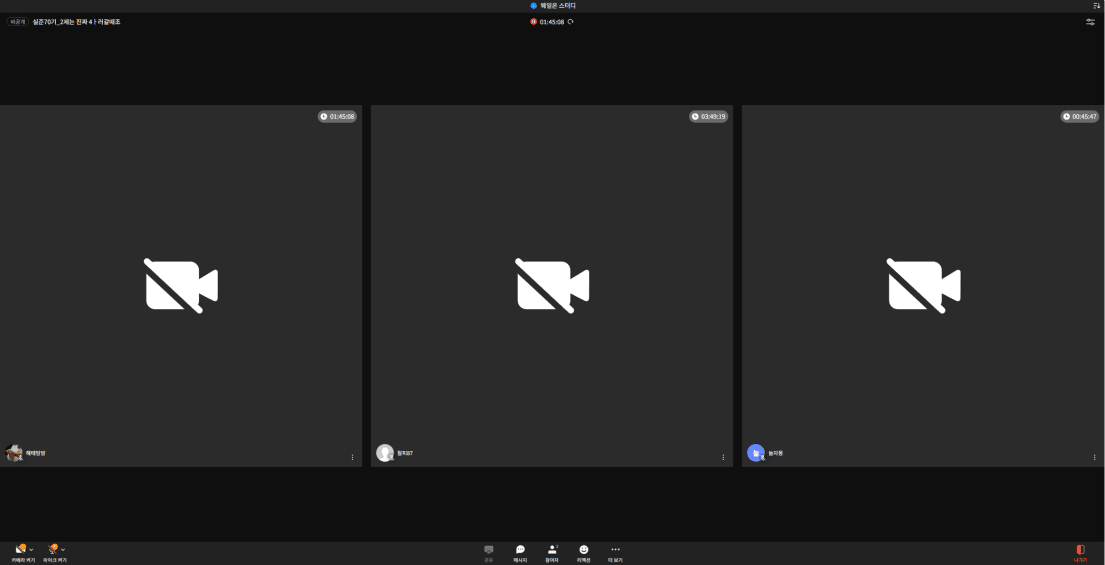Open the three-dot menu on middle participant tile
Image resolution: width=1105 pixels, height=565 pixels.
[723, 457]
